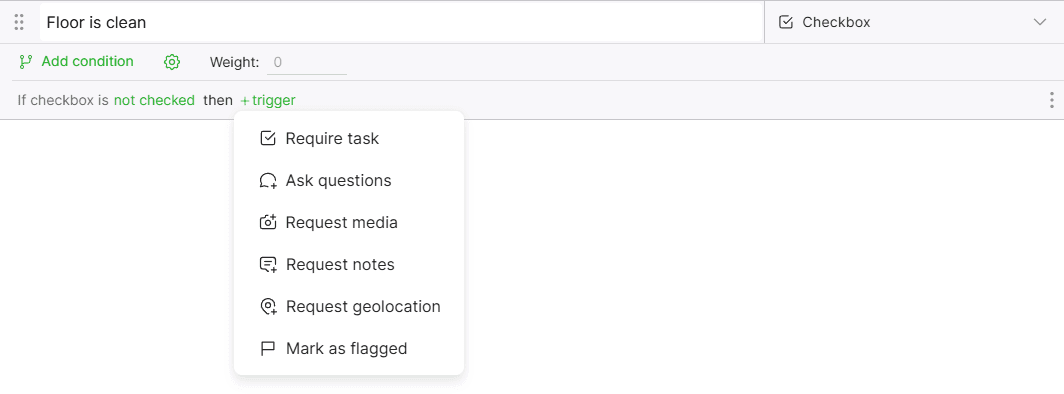Expand the Checkbox type dropdown chevron
This screenshot has width=1064, height=394.
(1040, 22)
